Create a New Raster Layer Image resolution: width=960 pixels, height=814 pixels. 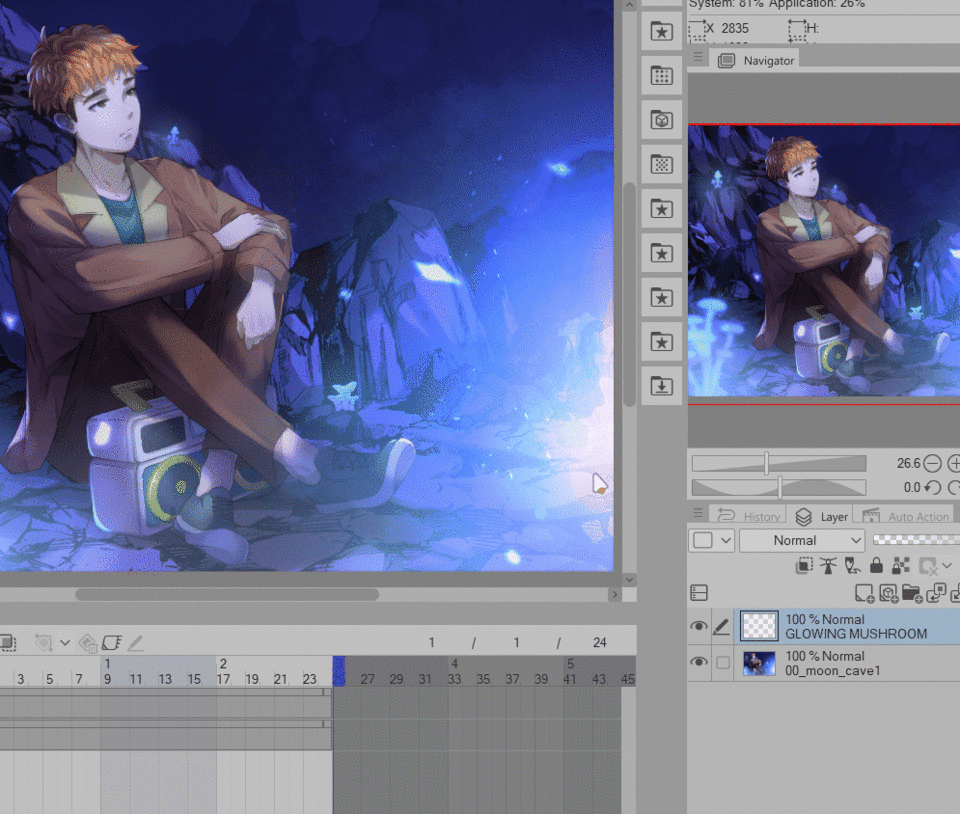pyautogui.click(x=864, y=593)
